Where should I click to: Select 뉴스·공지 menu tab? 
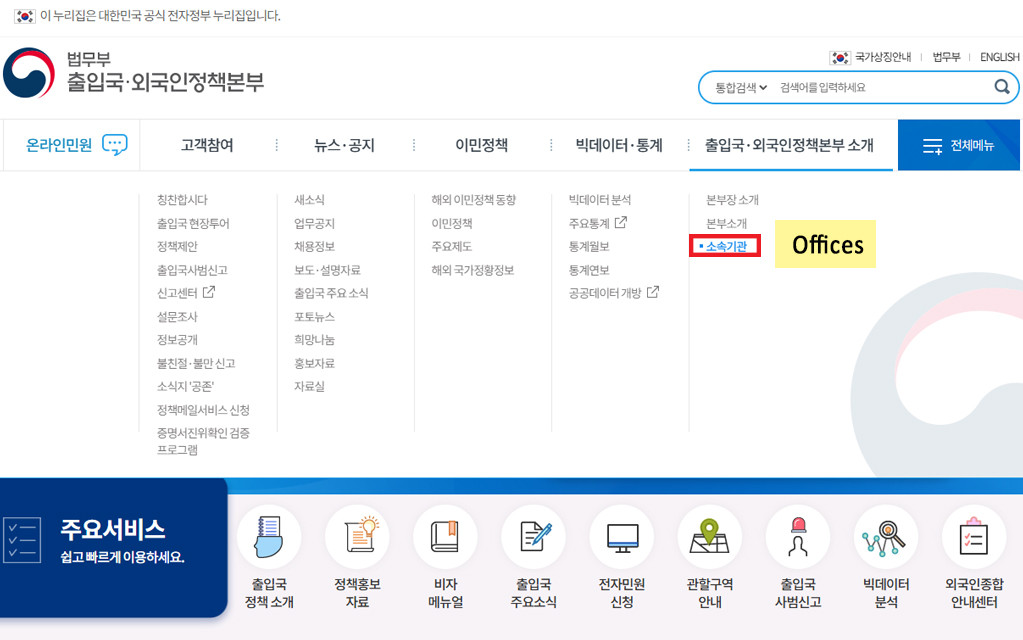pos(344,146)
